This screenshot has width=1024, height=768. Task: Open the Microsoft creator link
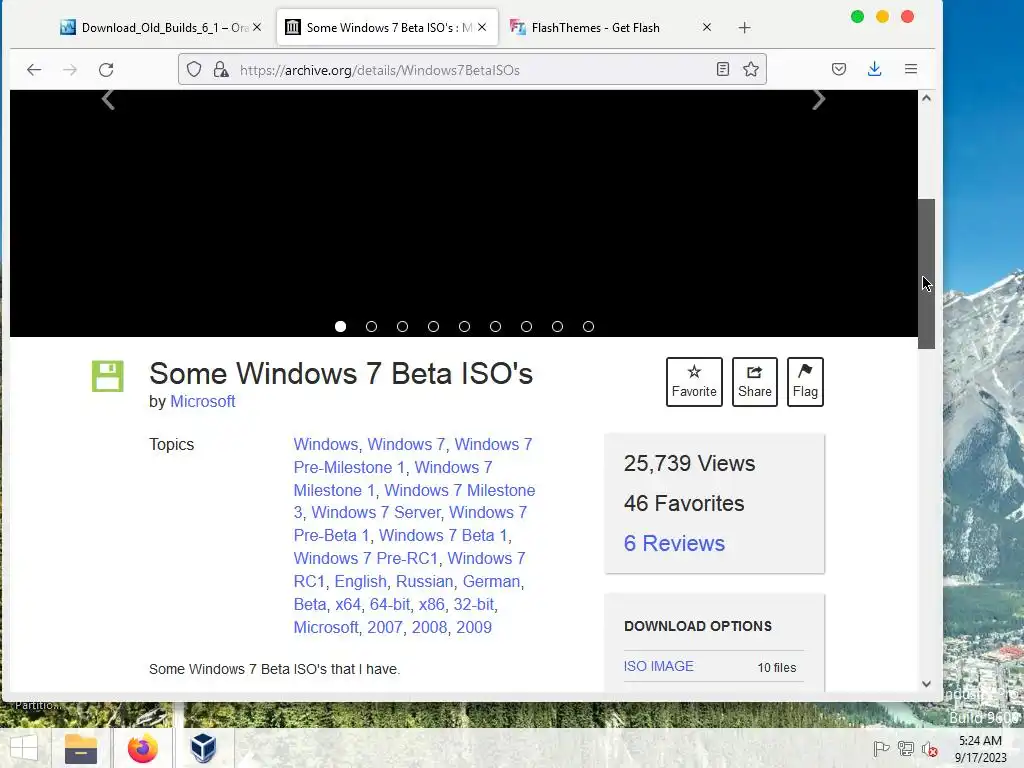click(x=202, y=402)
